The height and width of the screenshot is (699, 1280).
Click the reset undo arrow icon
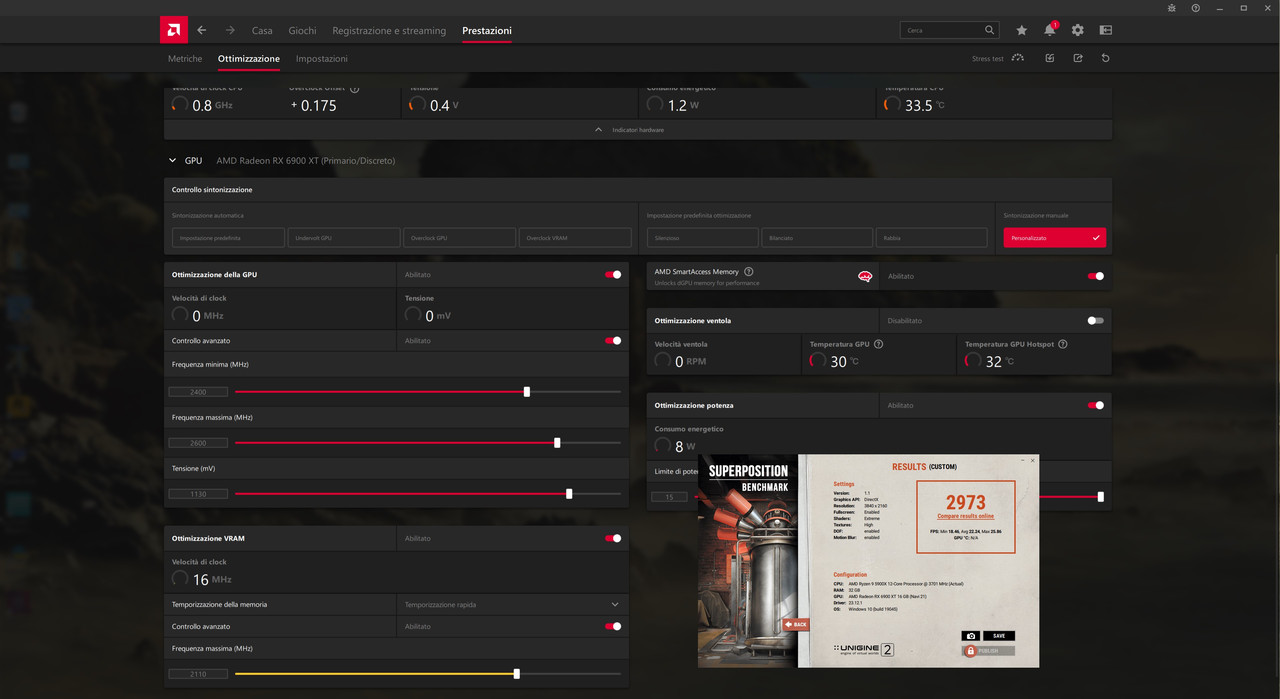1105,58
